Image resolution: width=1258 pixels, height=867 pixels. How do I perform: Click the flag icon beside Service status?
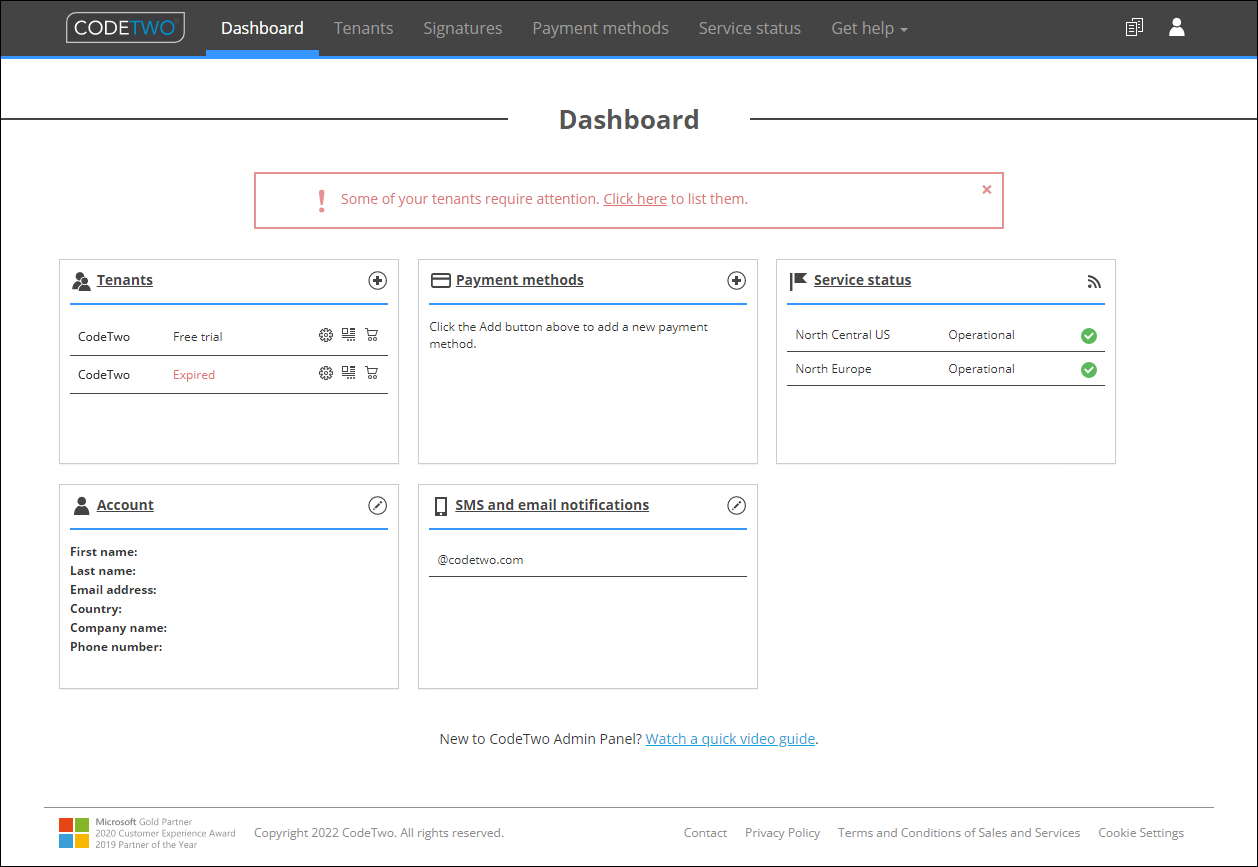(798, 281)
